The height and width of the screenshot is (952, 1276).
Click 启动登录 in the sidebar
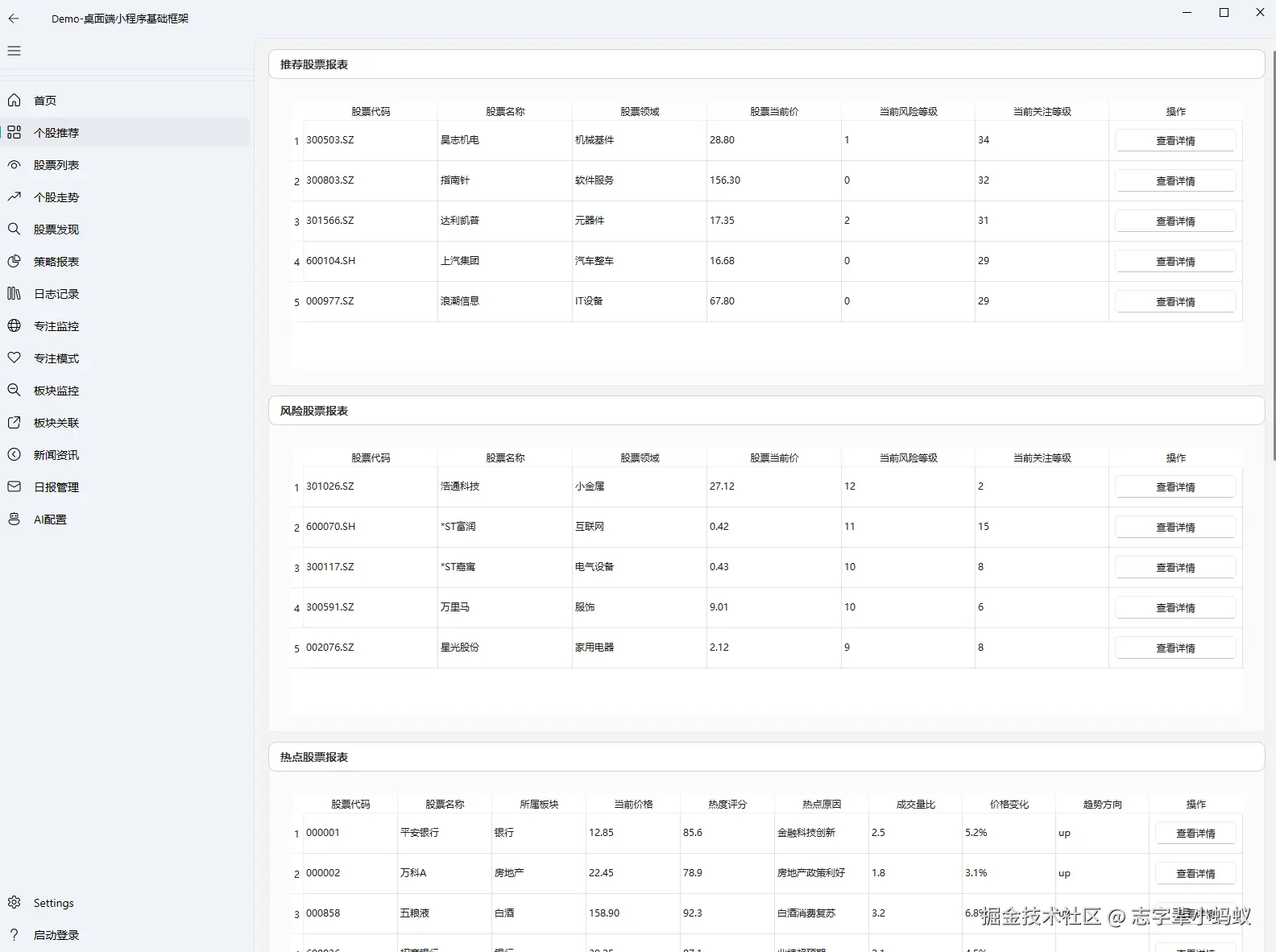coord(125,934)
